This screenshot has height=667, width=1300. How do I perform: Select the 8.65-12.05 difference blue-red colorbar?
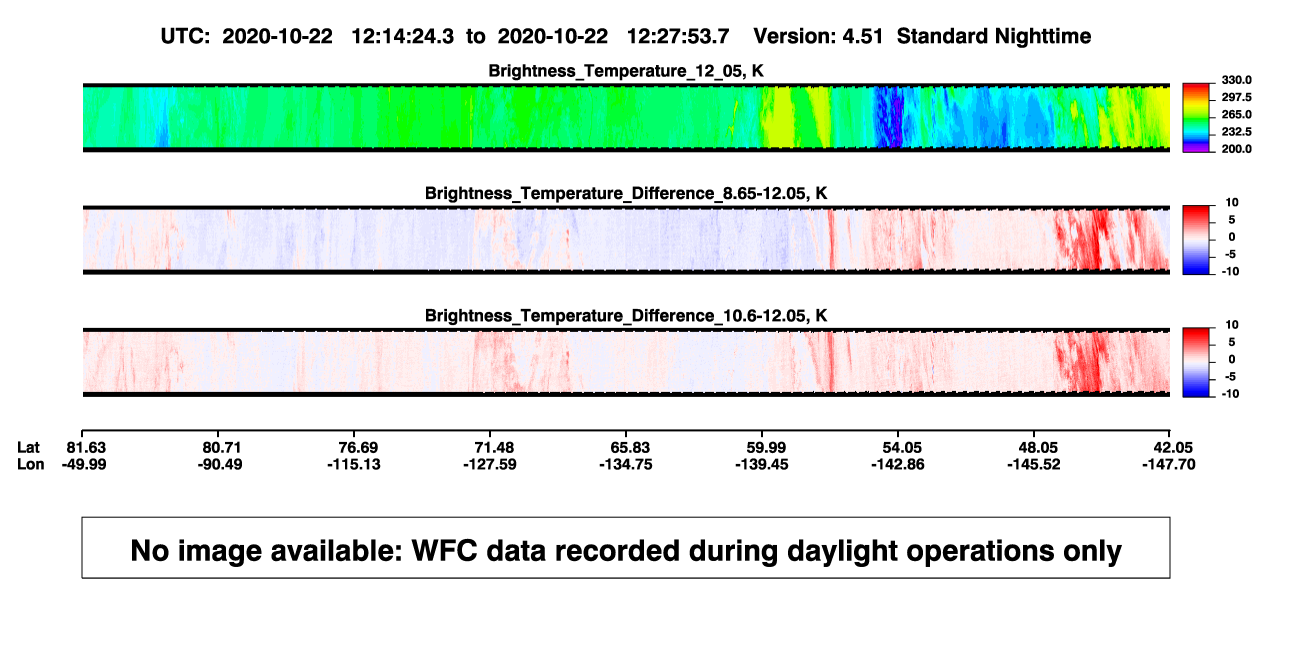(x=1196, y=239)
